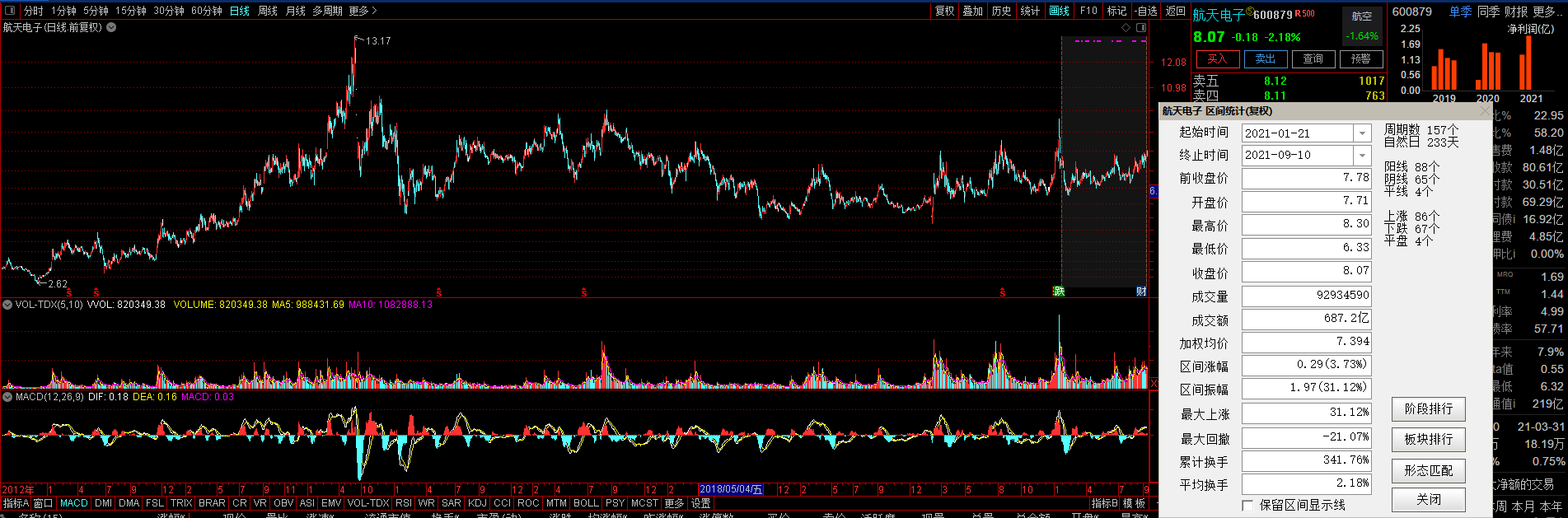Select the MACD indicator tab
The height and width of the screenshot is (518, 1568).
coord(73,503)
